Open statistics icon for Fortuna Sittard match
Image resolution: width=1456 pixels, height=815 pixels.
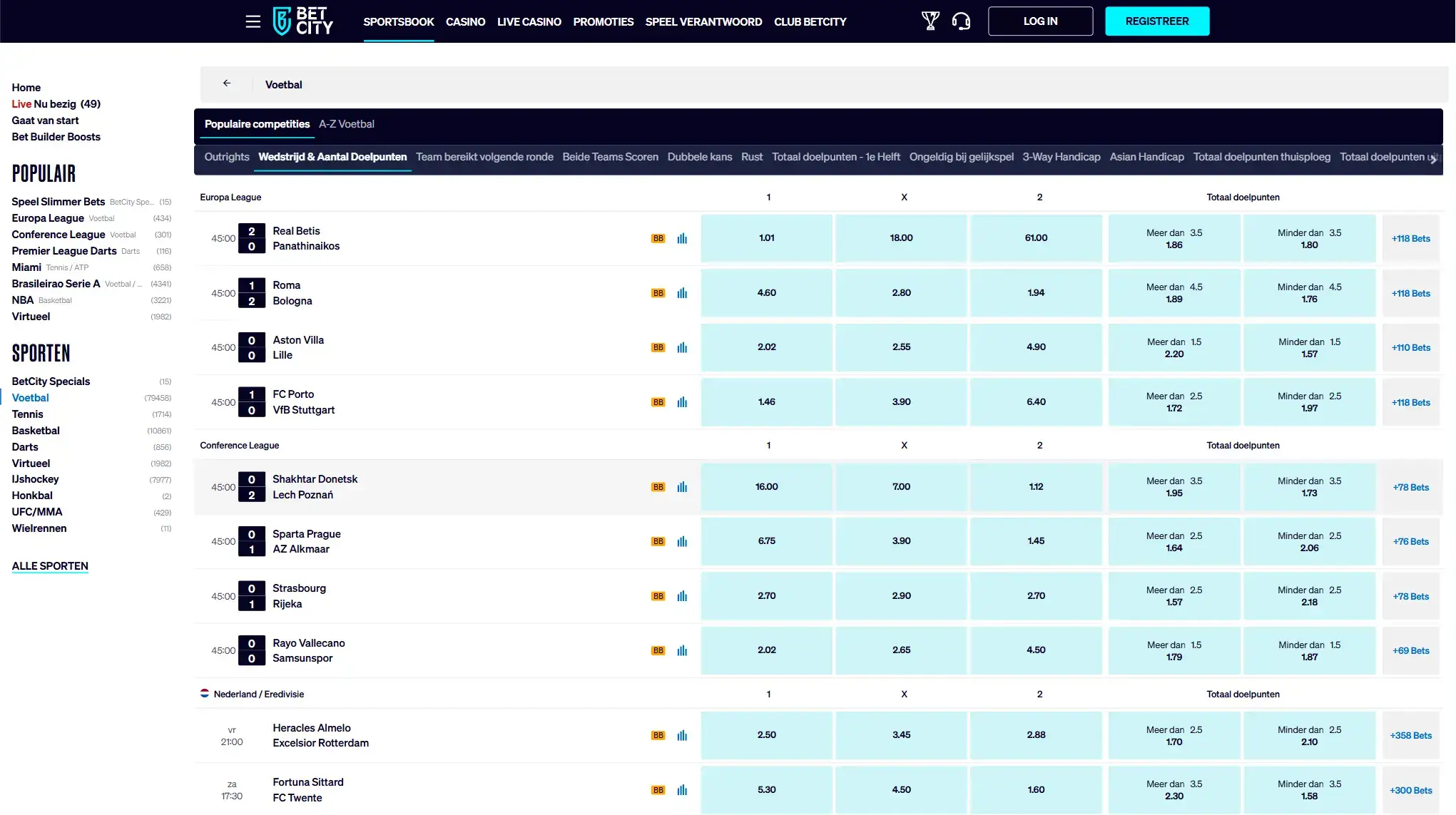coord(682,790)
